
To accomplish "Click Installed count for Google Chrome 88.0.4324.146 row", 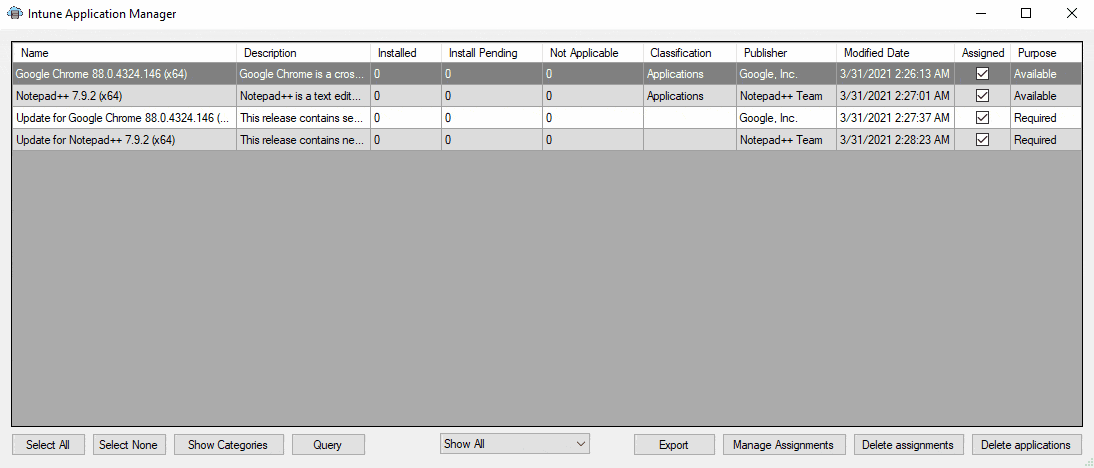I will pyautogui.click(x=405, y=74).
